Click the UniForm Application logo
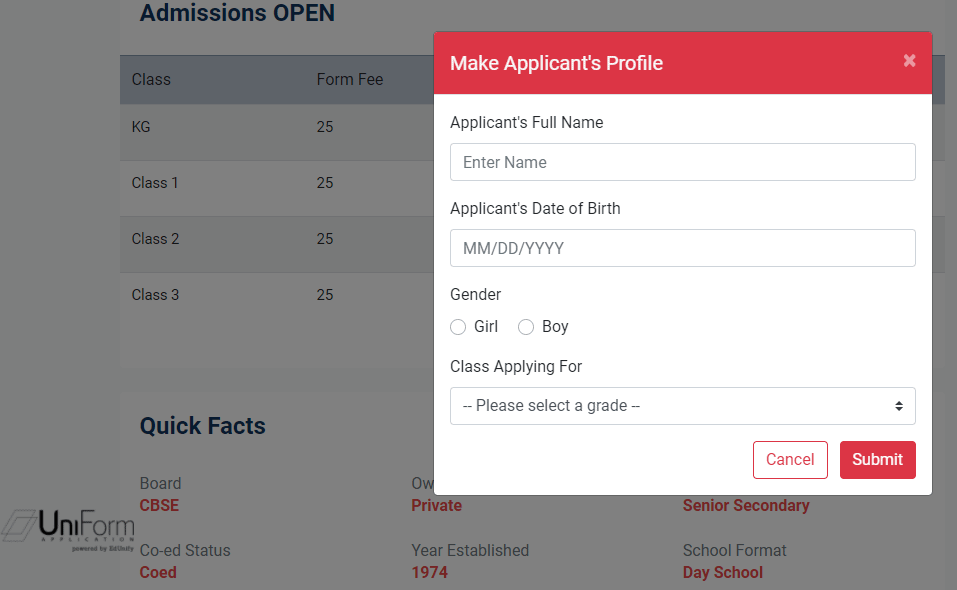 click(x=68, y=530)
